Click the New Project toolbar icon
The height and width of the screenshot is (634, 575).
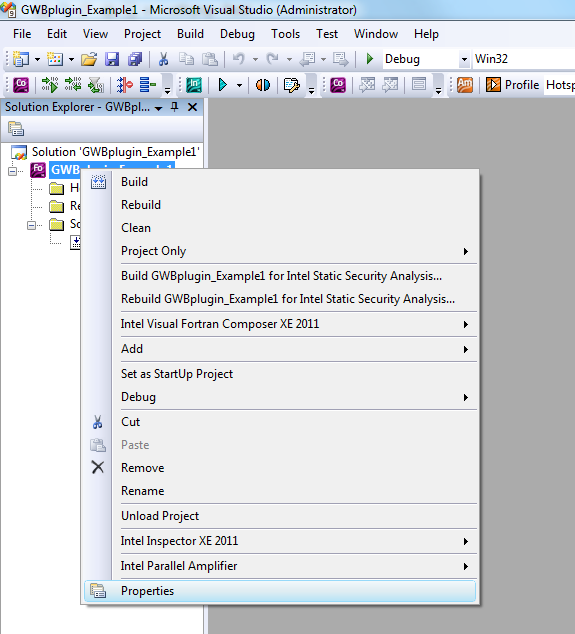[20, 59]
